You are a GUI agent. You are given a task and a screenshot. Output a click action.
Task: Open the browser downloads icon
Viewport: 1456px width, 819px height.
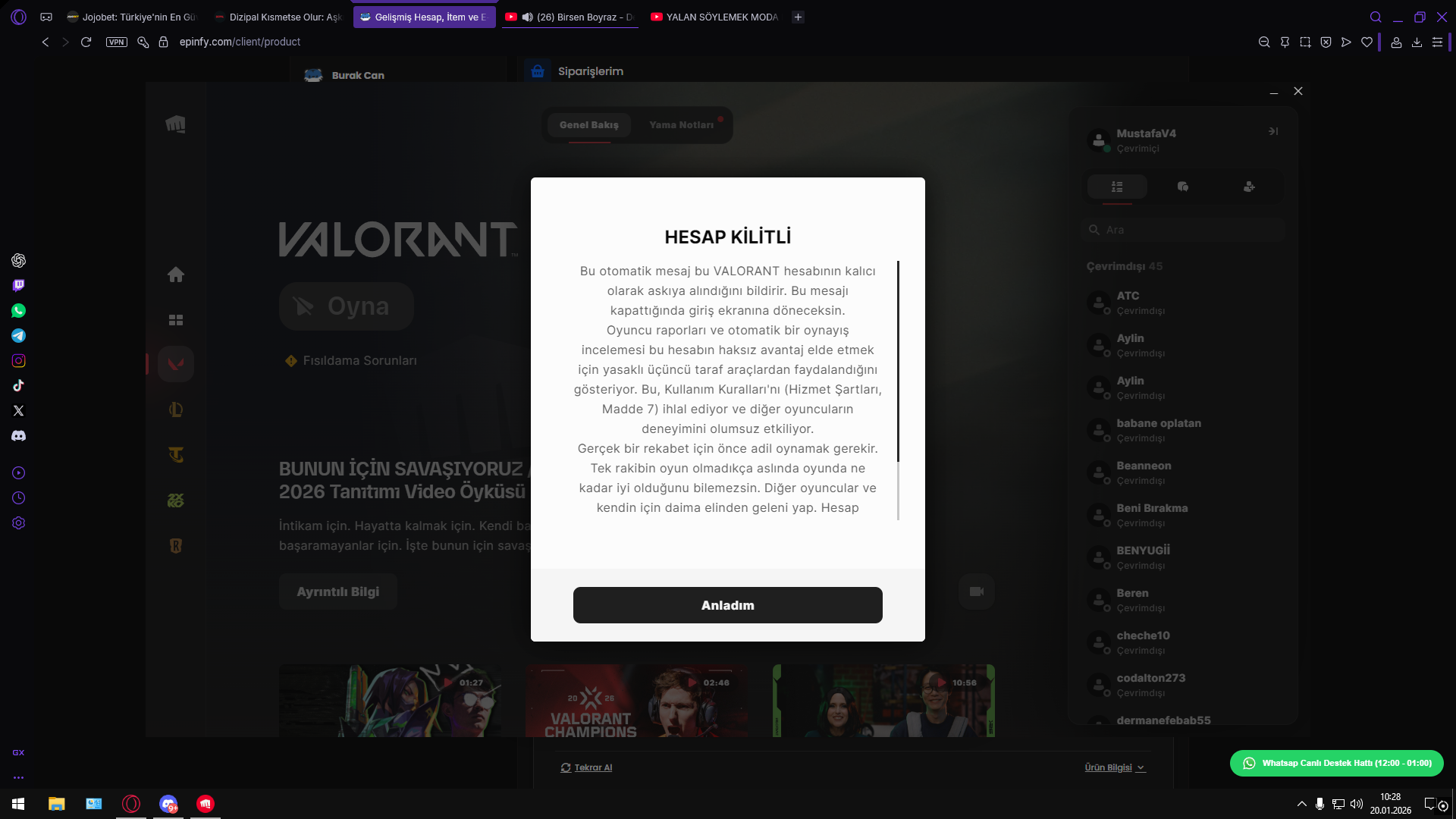point(1417,42)
